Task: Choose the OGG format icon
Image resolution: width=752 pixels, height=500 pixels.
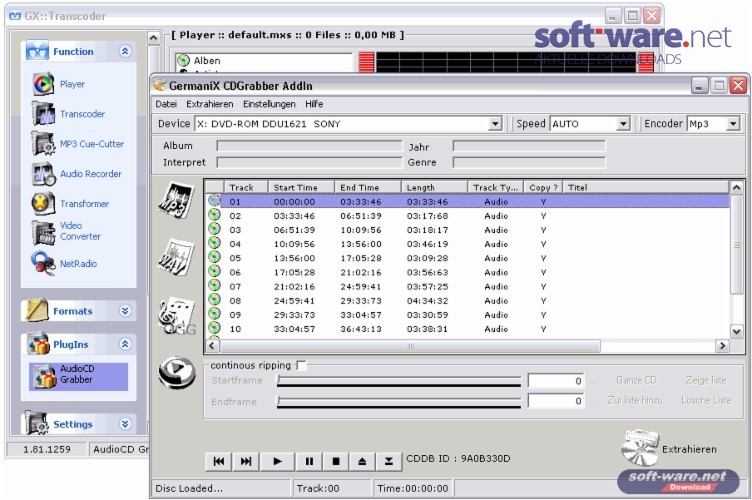Action: (177, 316)
